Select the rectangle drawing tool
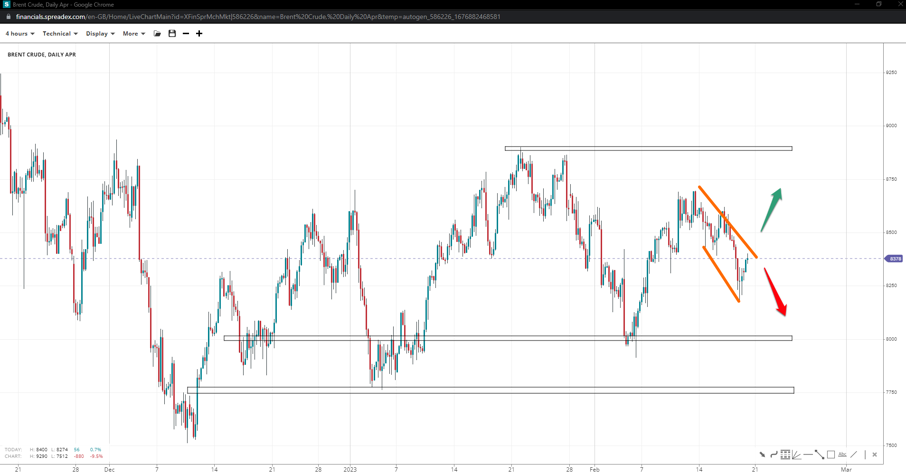The image size is (906, 474). (831, 455)
